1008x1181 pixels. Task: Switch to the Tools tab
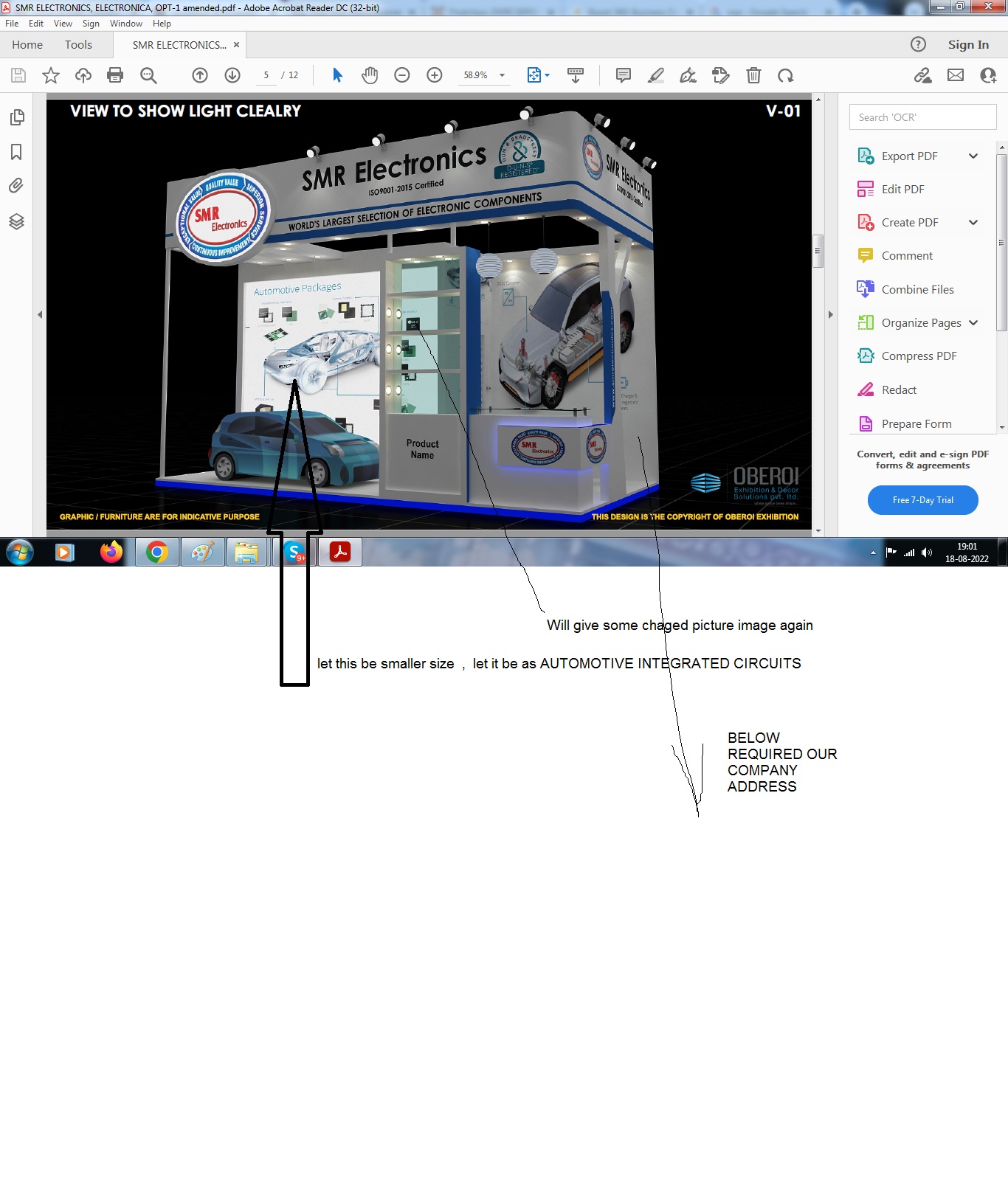click(x=78, y=44)
